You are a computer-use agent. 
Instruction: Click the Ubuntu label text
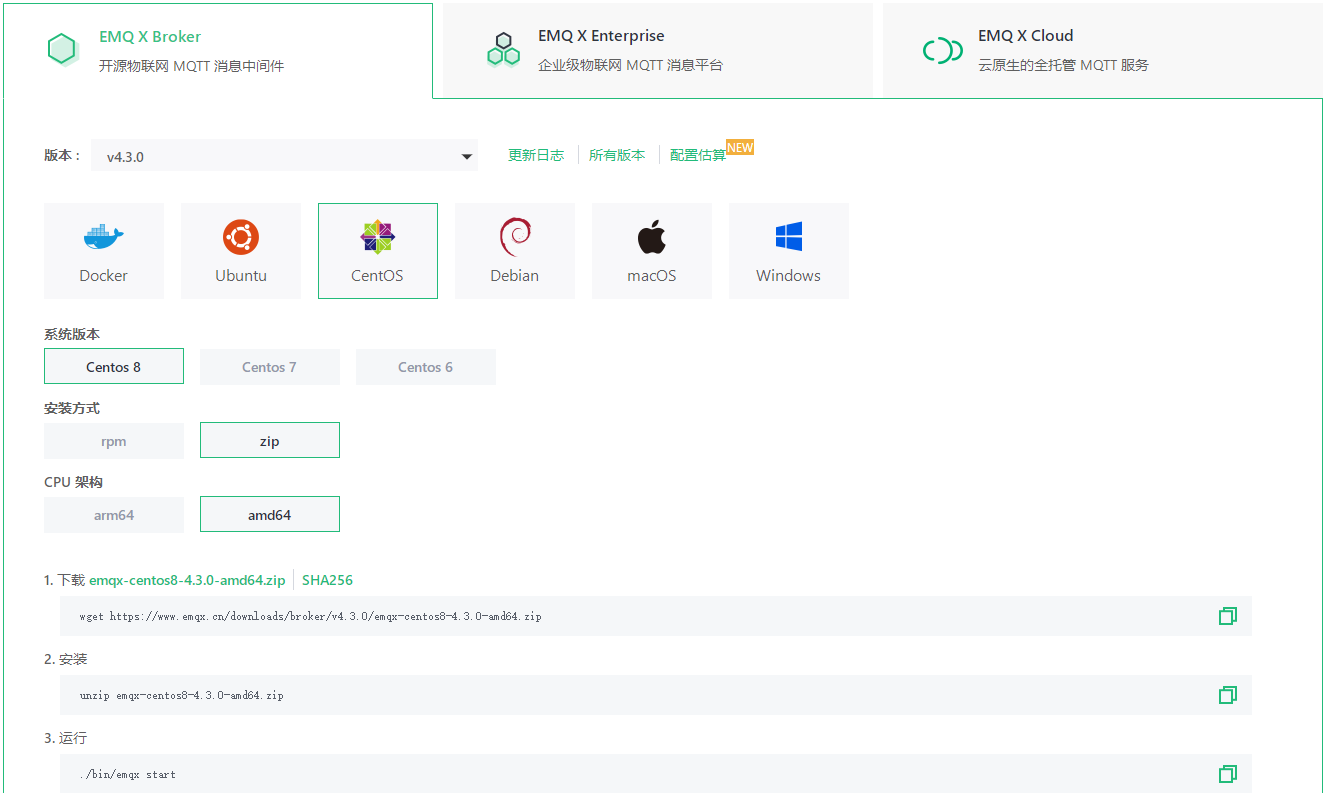click(x=241, y=276)
